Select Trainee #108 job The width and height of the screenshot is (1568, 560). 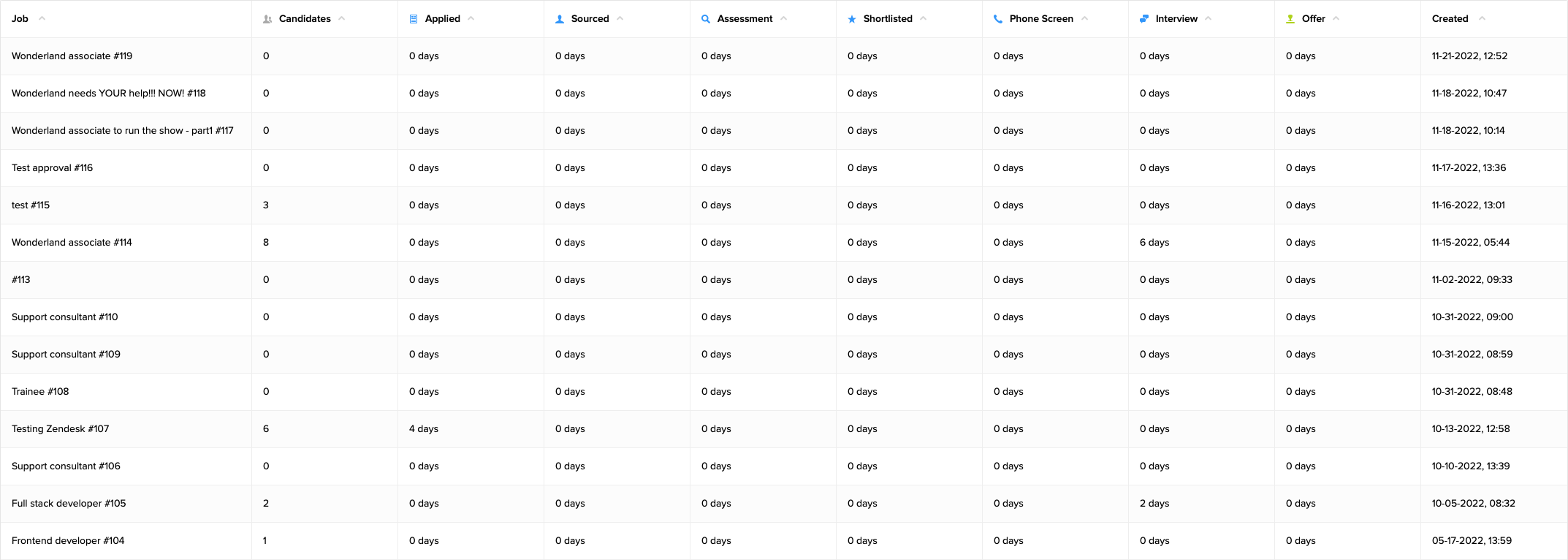pos(40,392)
